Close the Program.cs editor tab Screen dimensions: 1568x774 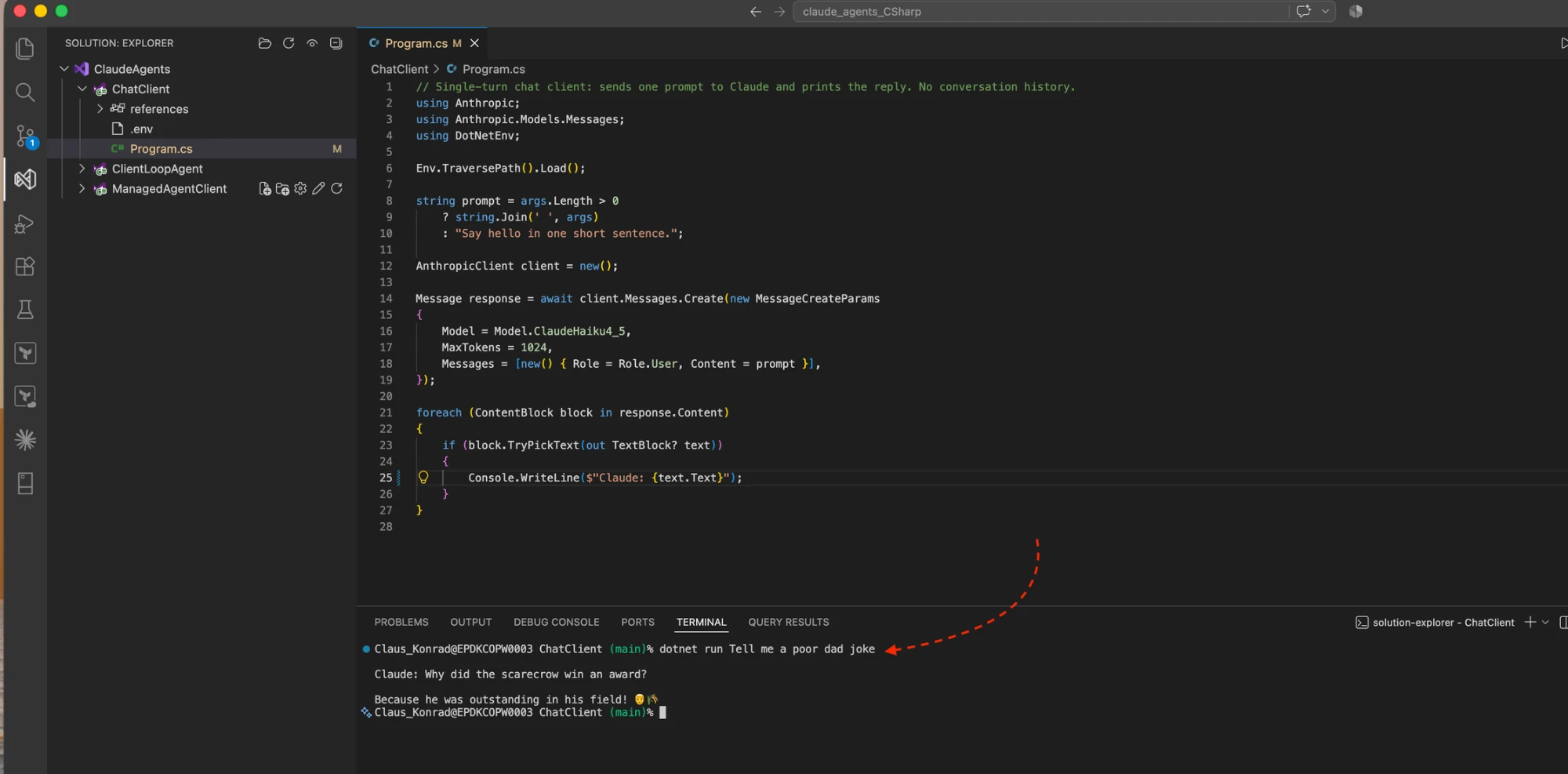click(474, 43)
